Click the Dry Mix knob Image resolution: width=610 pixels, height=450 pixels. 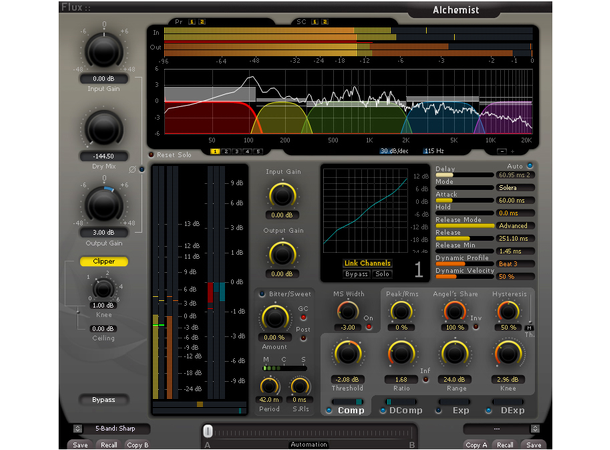point(104,129)
